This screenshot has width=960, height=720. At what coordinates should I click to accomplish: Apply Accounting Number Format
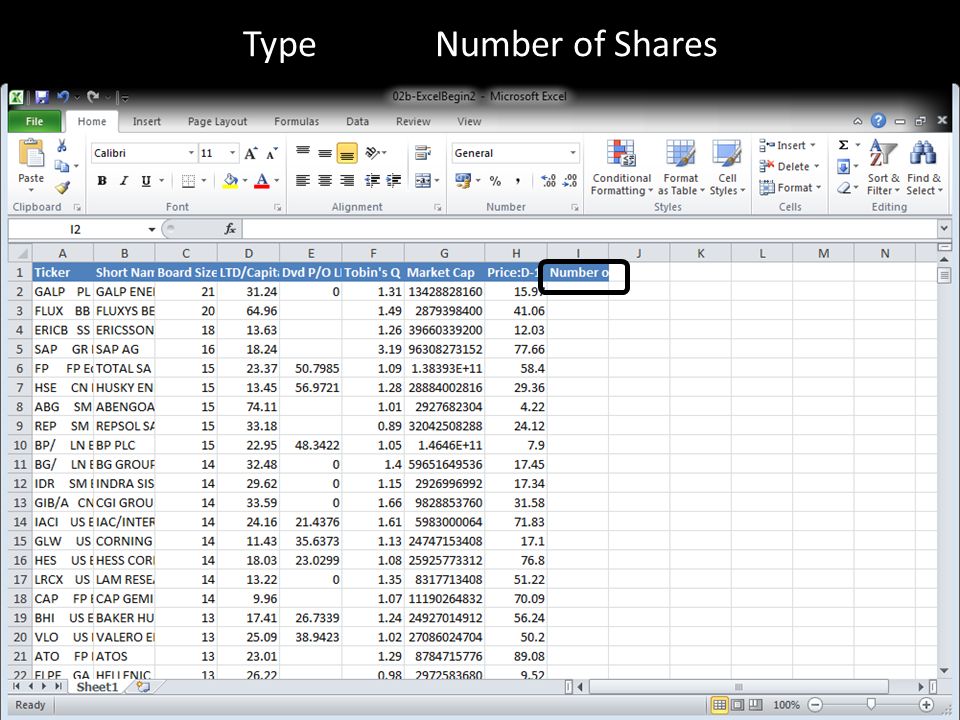(x=463, y=181)
